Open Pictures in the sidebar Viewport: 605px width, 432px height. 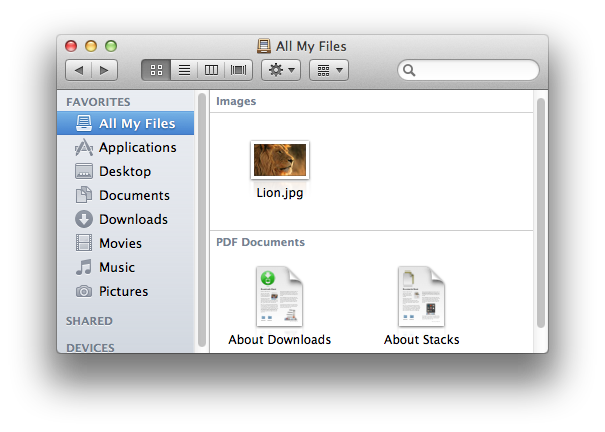(123, 291)
